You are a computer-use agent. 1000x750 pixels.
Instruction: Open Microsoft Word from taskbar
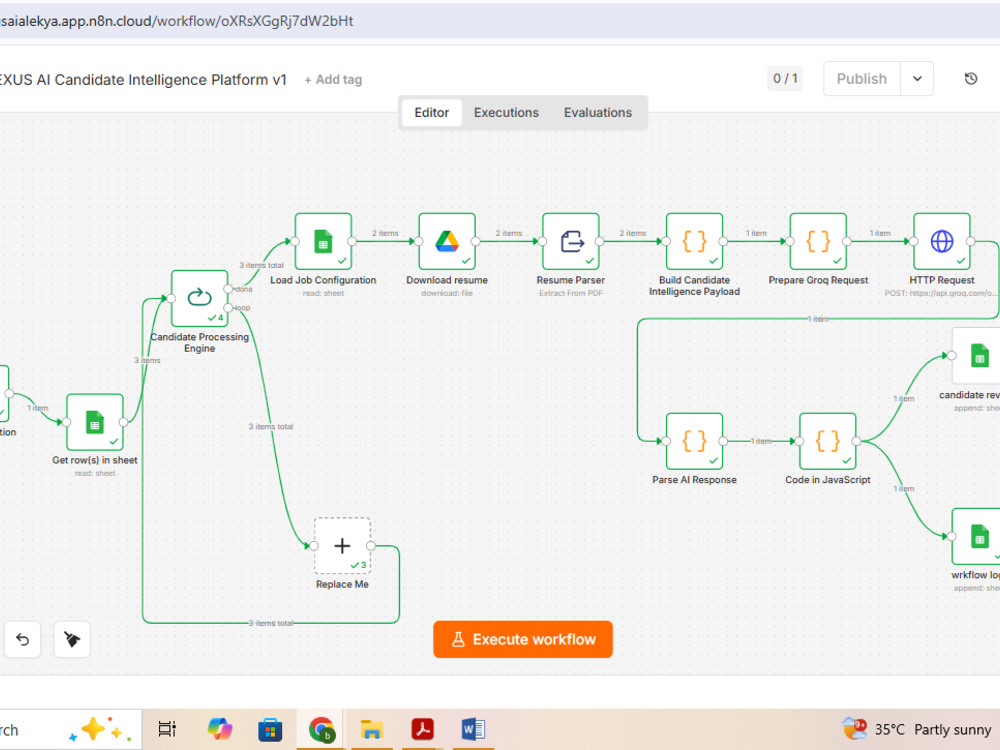click(x=473, y=729)
